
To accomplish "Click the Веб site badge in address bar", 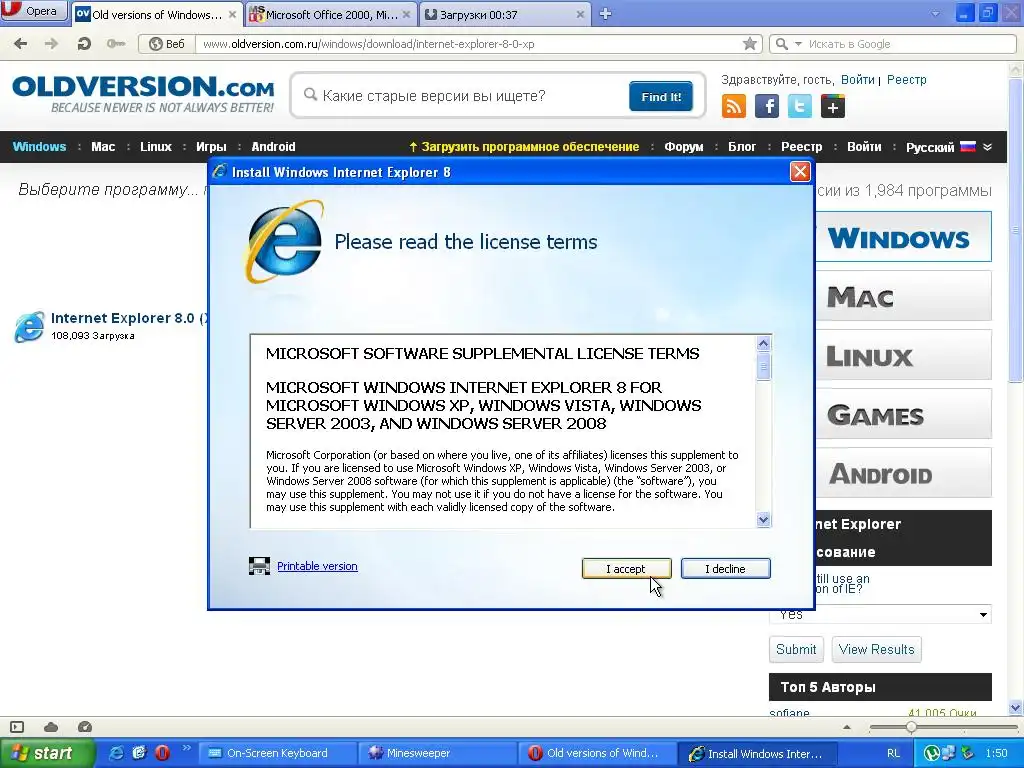I will pos(167,44).
